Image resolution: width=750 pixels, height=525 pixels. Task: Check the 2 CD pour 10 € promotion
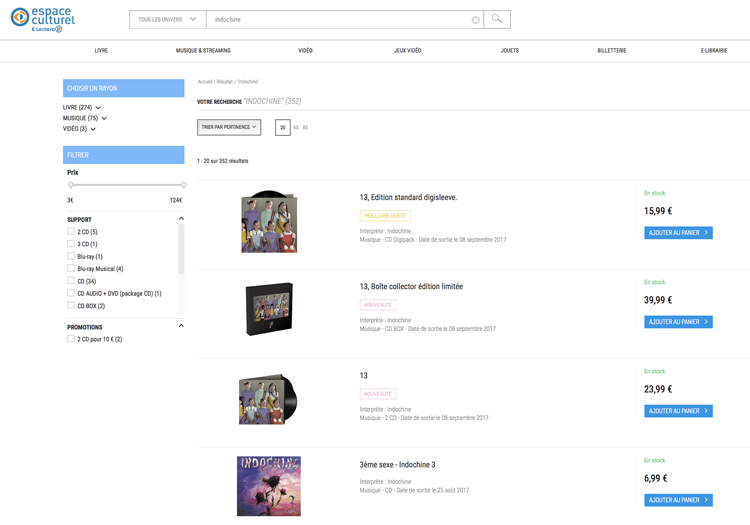(x=71, y=339)
